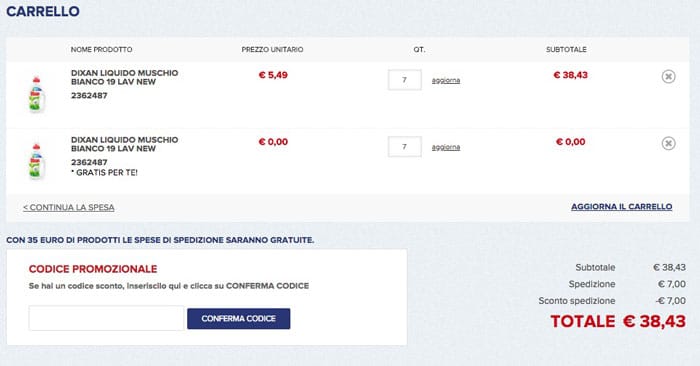Click 'aggiorna' link for the free product

(446, 147)
